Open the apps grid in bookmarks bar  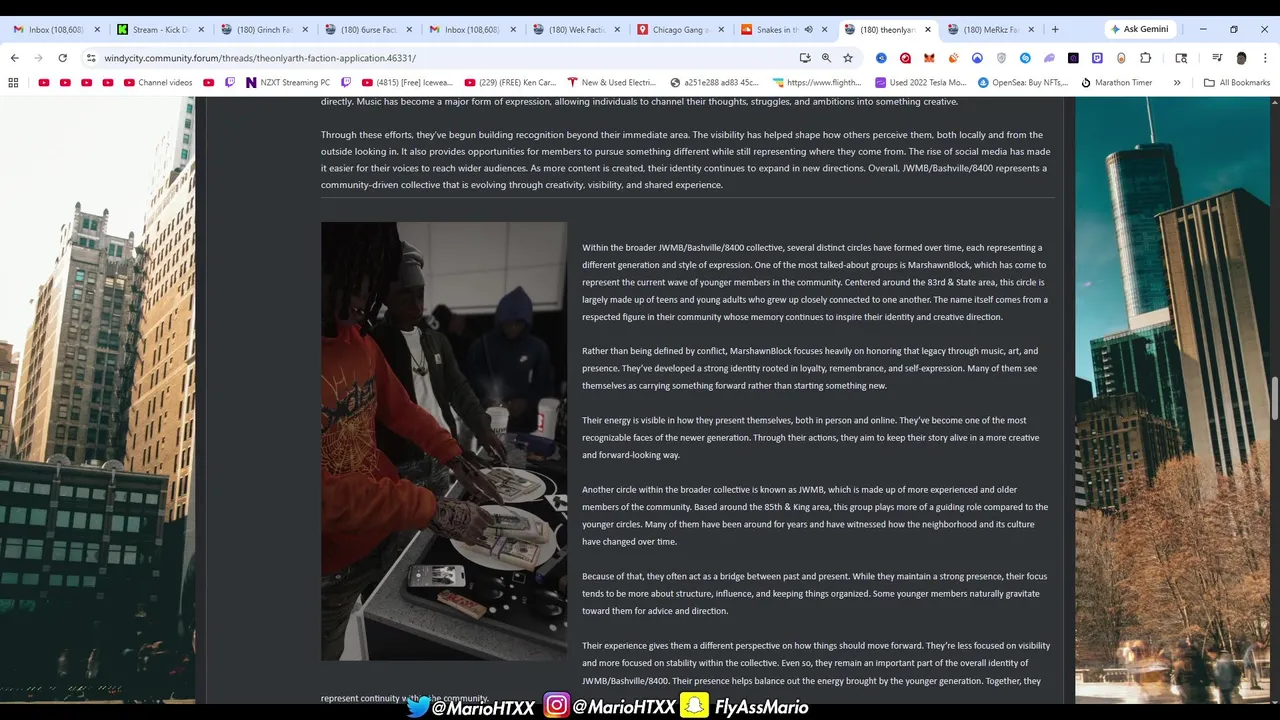point(14,83)
